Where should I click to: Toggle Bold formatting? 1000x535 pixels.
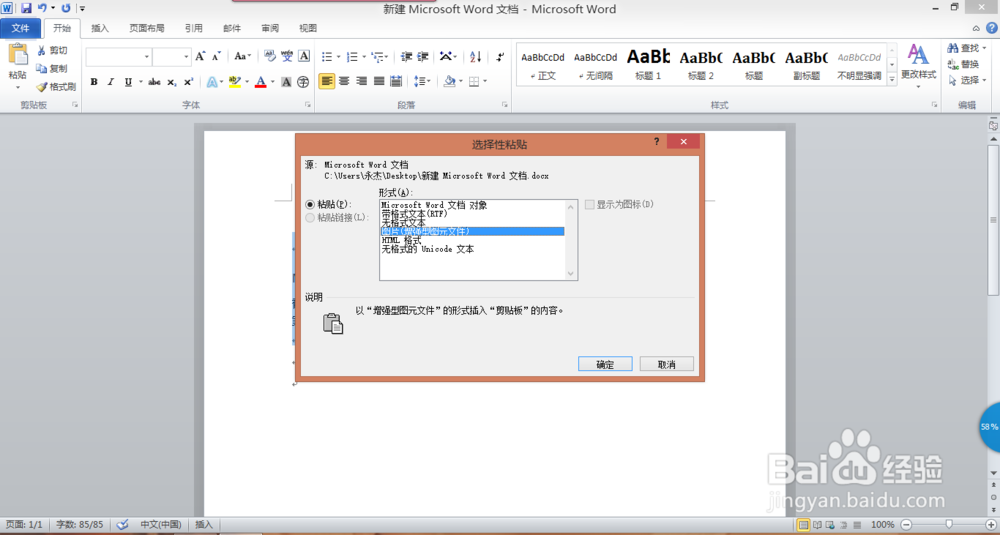coord(94,82)
